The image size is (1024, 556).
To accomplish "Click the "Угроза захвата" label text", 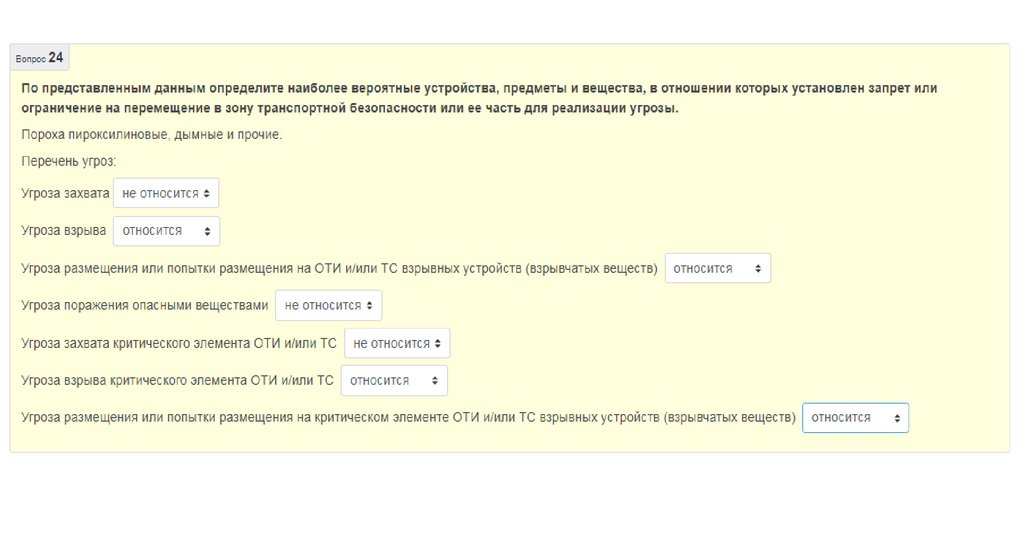I will (x=65, y=193).
